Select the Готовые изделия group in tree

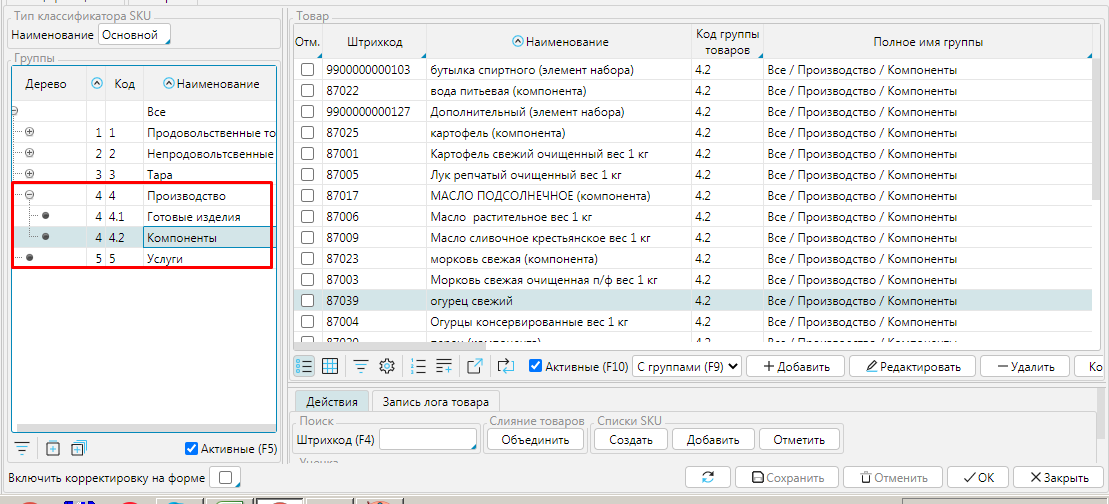(193, 216)
